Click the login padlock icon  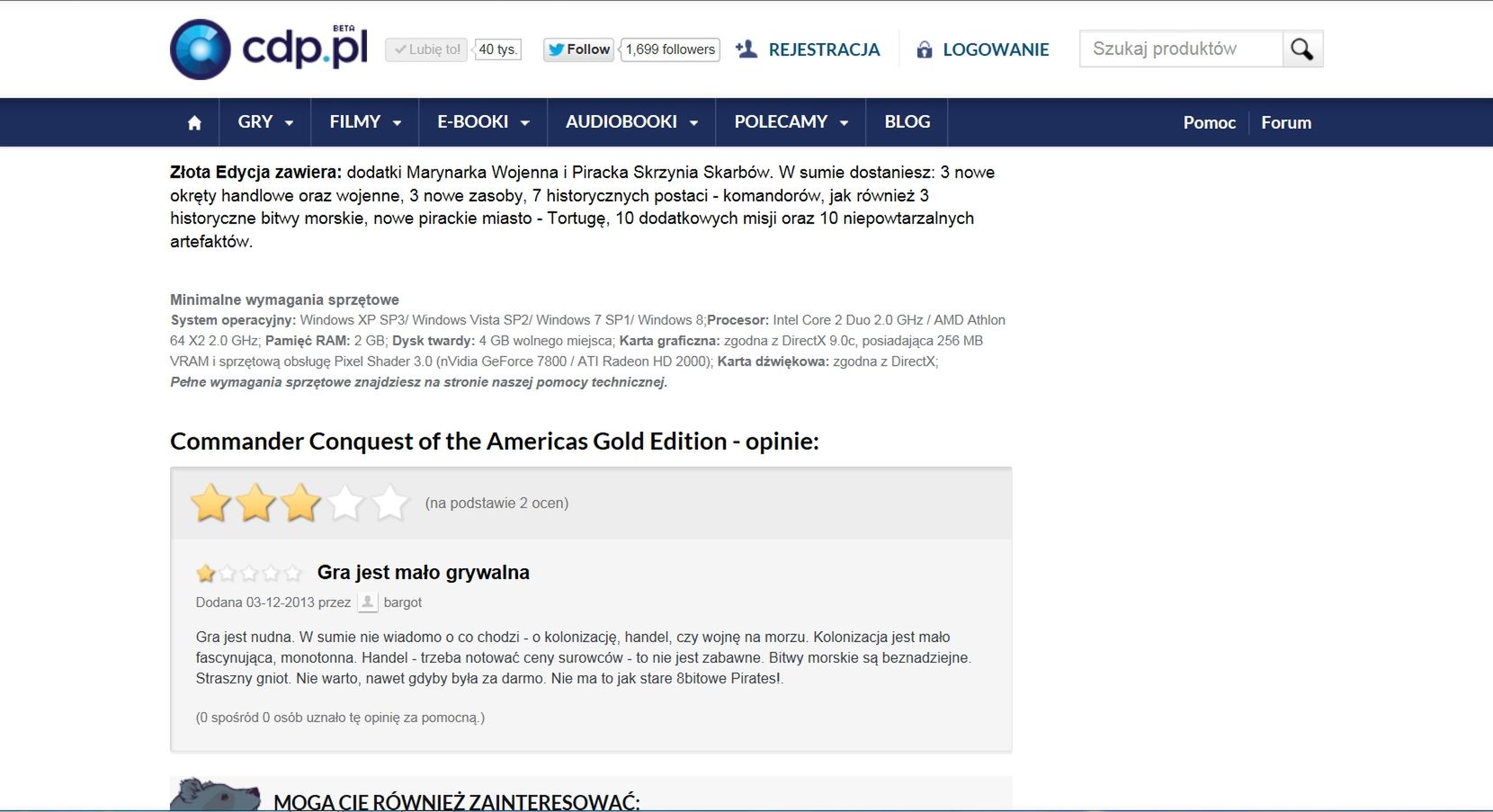pyautogui.click(x=924, y=49)
